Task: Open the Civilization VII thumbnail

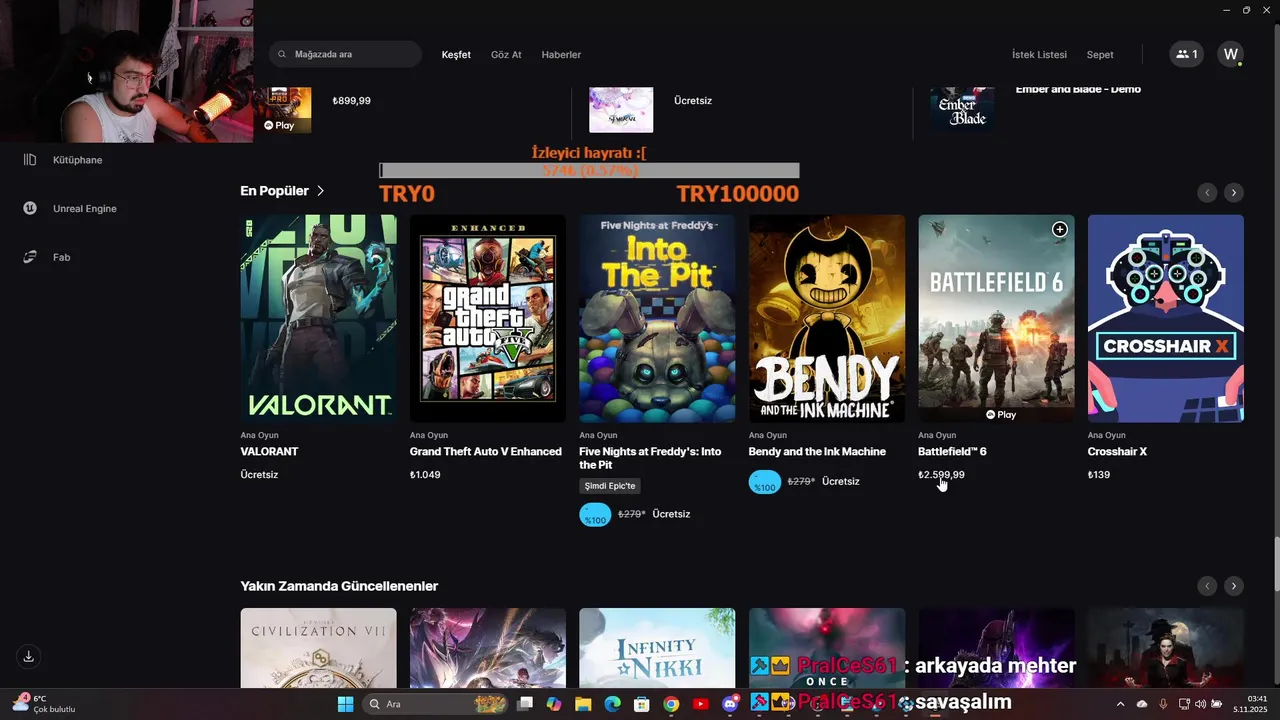Action: tap(318, 648)
